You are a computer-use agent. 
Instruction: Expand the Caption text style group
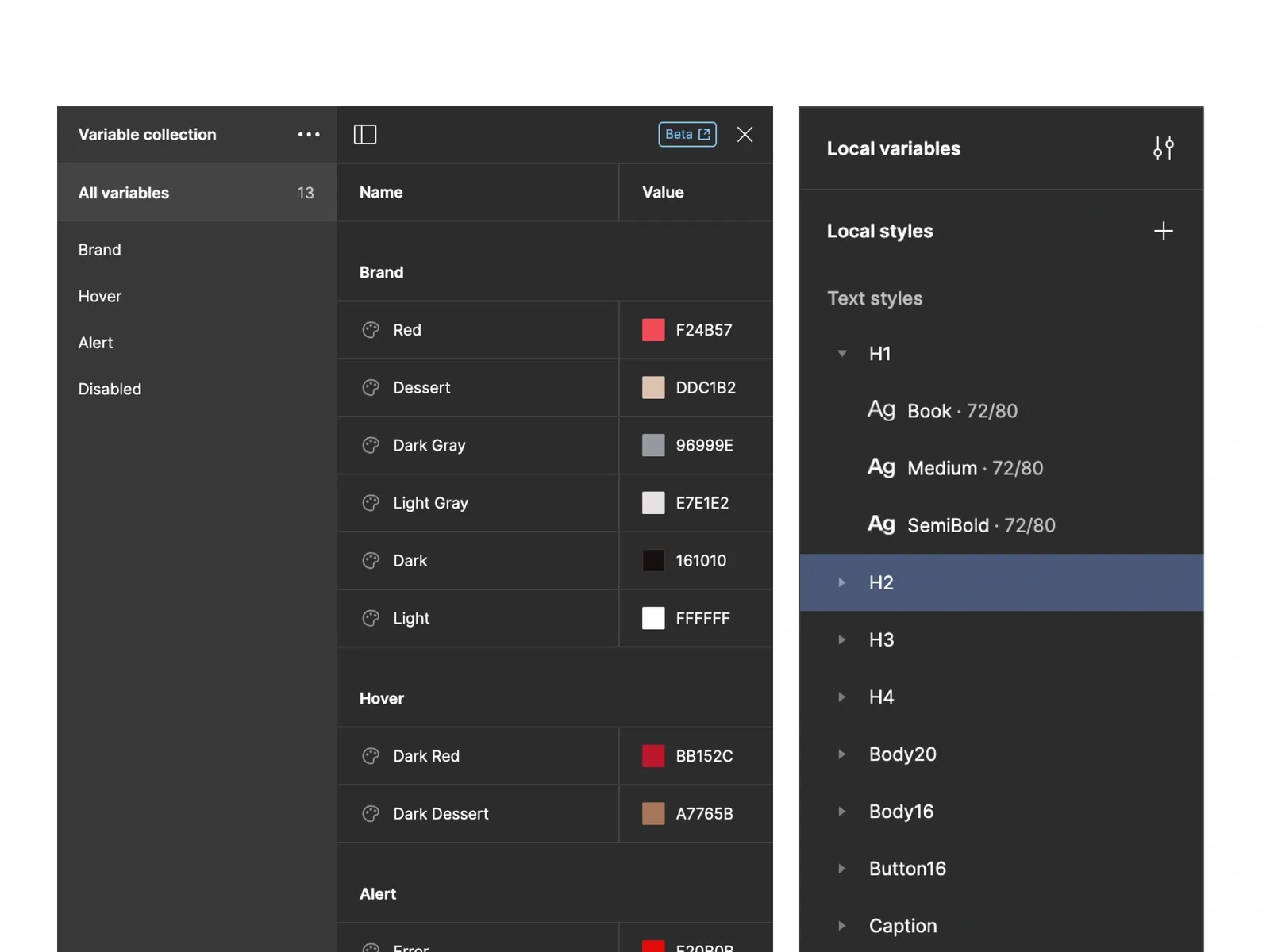pyautogui.click(x=841, y=925)
